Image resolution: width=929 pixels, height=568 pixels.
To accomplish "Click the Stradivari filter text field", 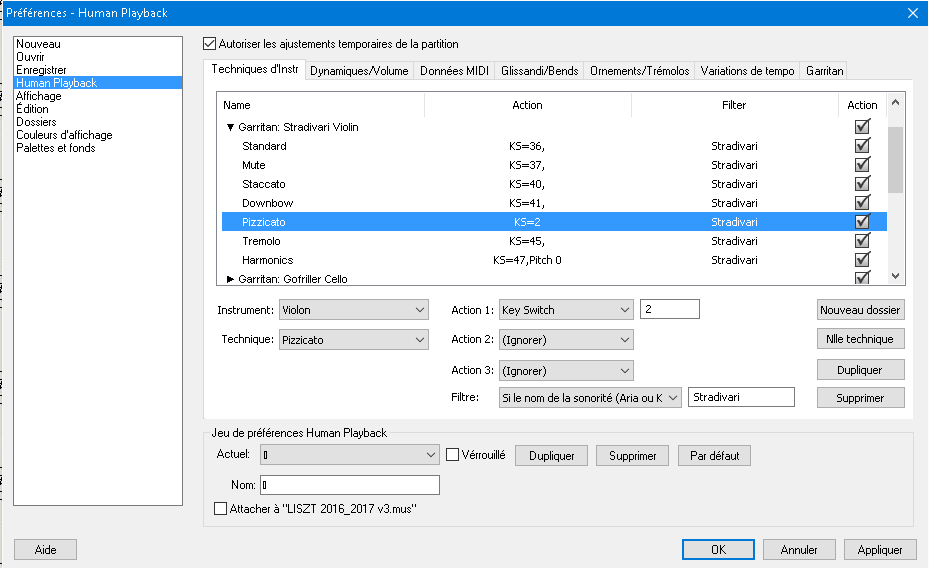I will [741, 398].
